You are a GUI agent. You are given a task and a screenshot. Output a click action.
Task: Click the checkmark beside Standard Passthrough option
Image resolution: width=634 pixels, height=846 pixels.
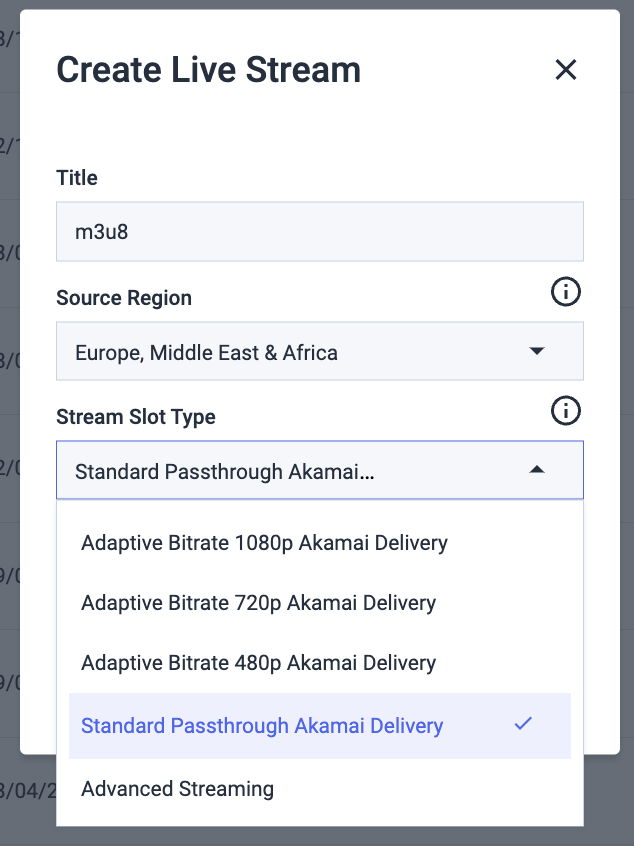(523, 724)
